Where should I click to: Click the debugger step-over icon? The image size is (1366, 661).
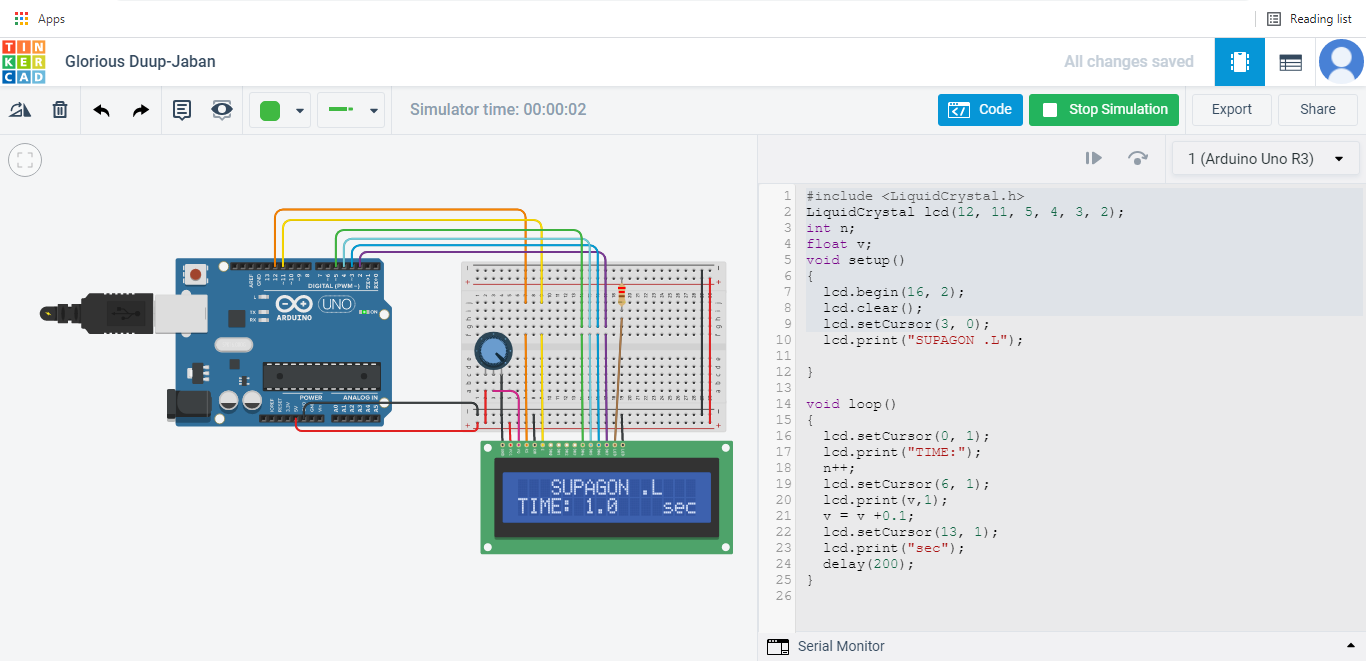tap(1137, 158)
